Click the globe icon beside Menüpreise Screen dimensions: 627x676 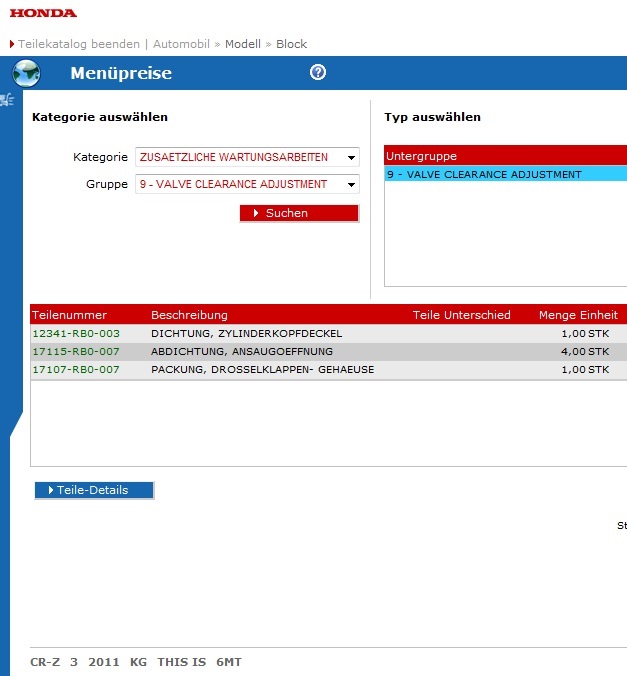tap(26, 73)
